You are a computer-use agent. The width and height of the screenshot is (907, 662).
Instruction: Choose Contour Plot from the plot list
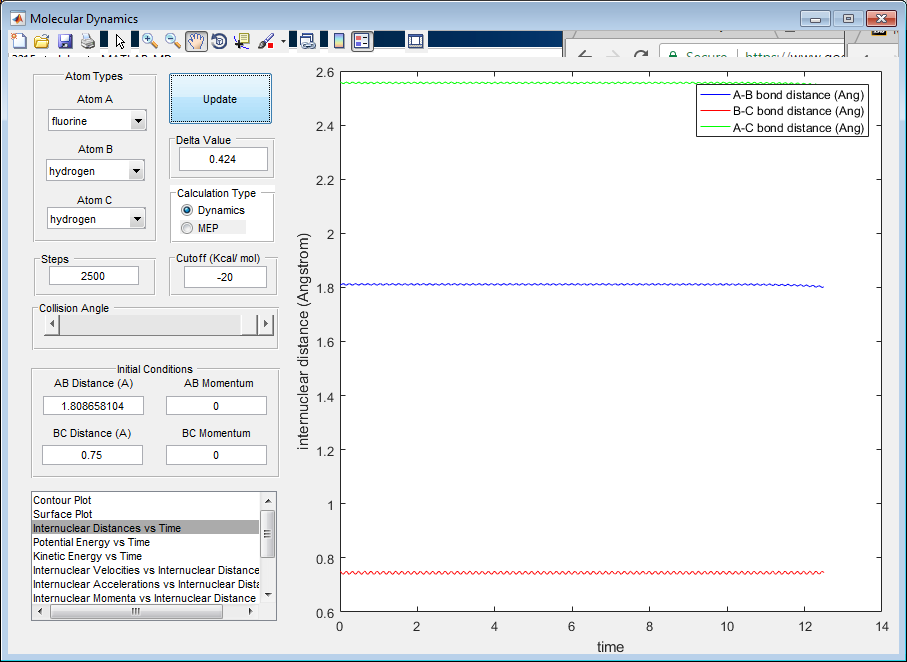pos(63,500)
